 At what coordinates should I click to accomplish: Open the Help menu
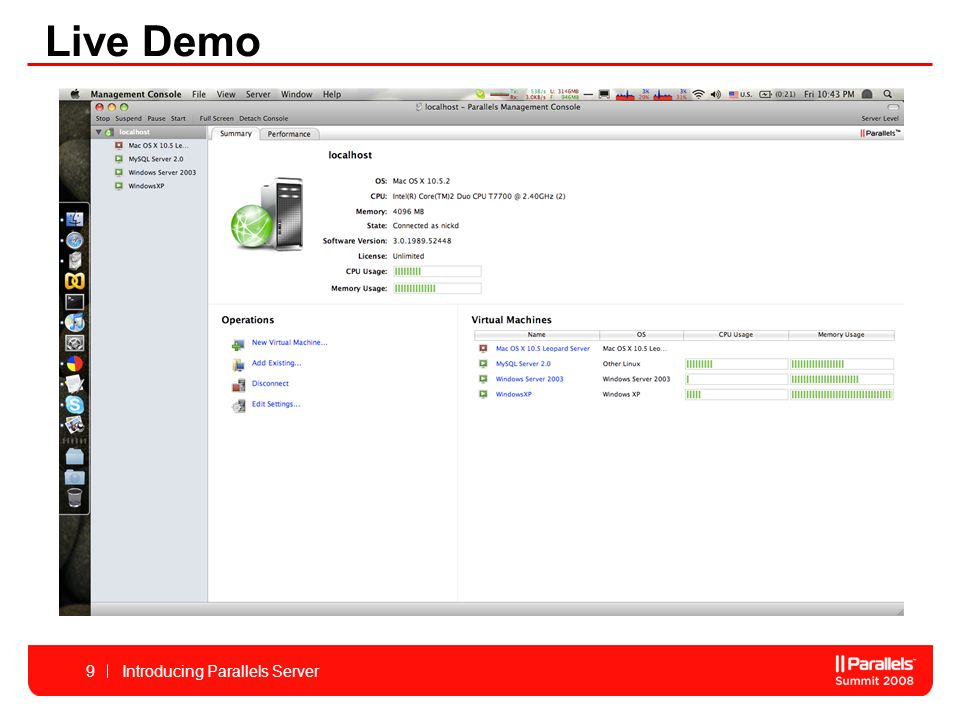point(332,94)
